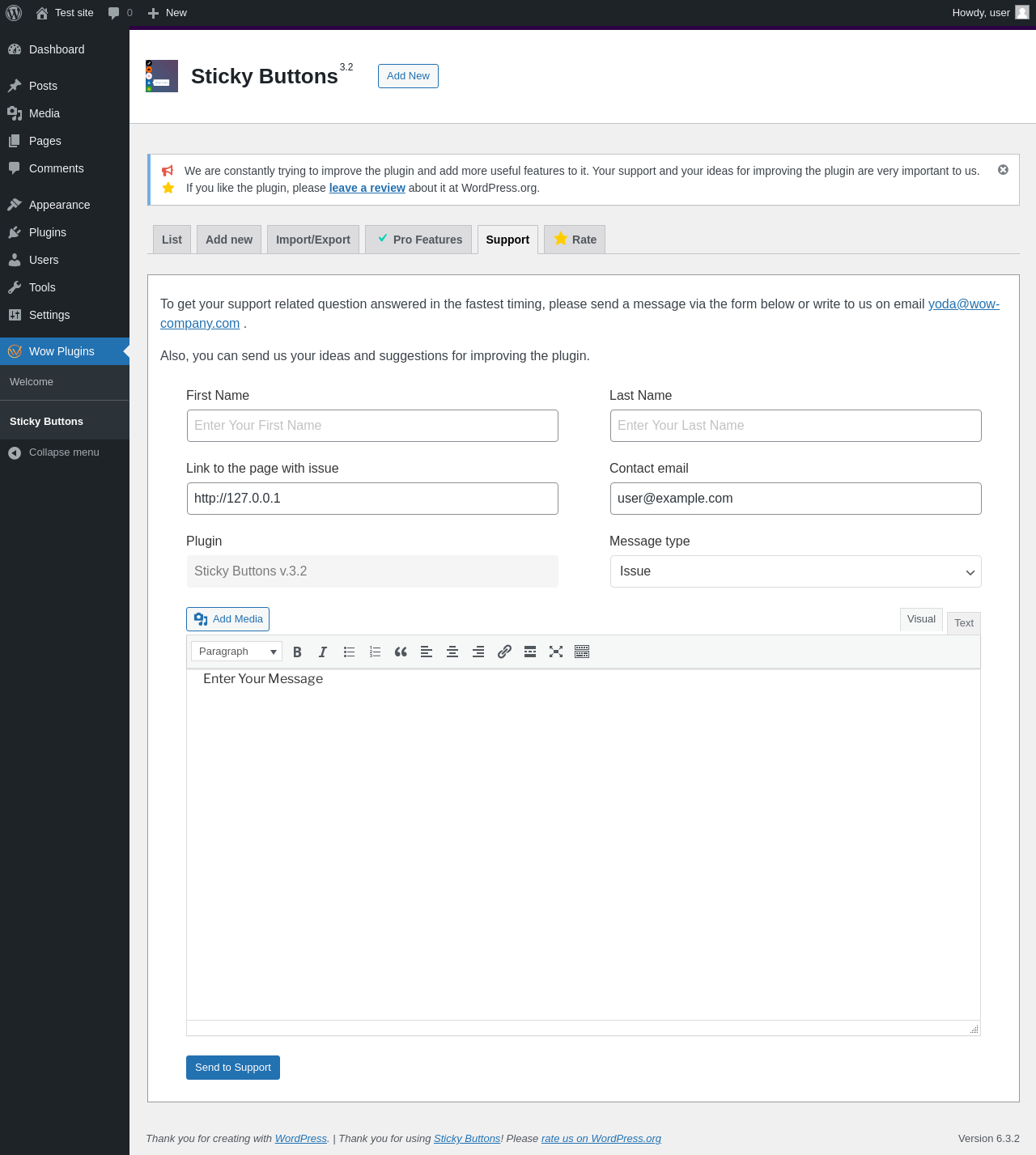Switch editor to Text mode
Viewport: 1036px width, 1155px height.
[x=964, y=623]
